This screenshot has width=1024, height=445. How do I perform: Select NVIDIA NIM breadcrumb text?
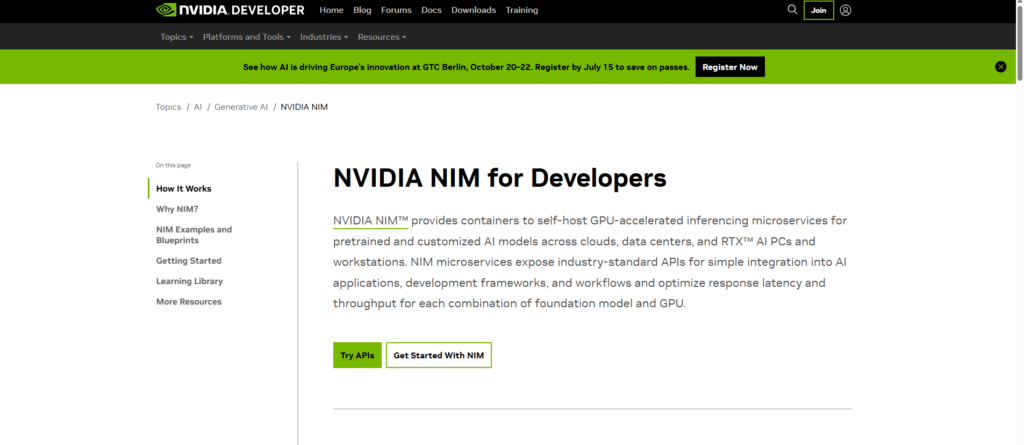(x=304, y=107)
